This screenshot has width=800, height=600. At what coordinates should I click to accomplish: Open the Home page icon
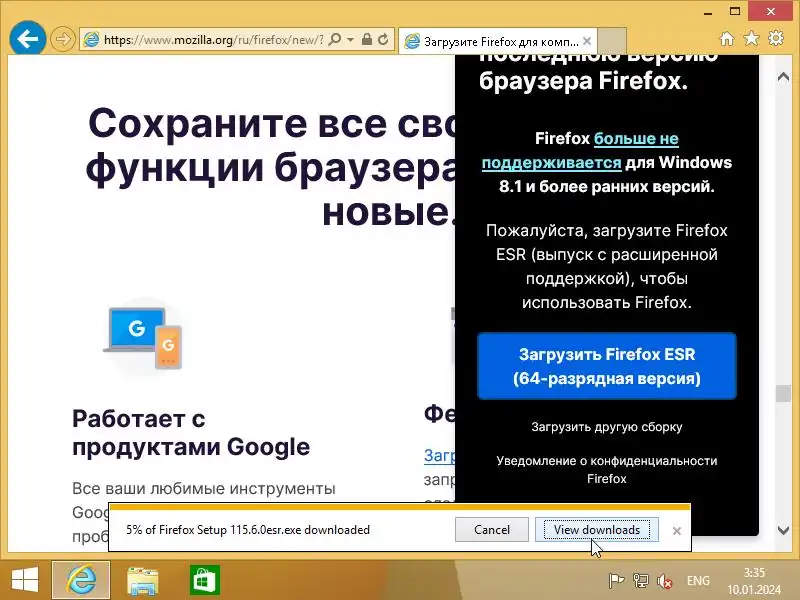point(727,39)
